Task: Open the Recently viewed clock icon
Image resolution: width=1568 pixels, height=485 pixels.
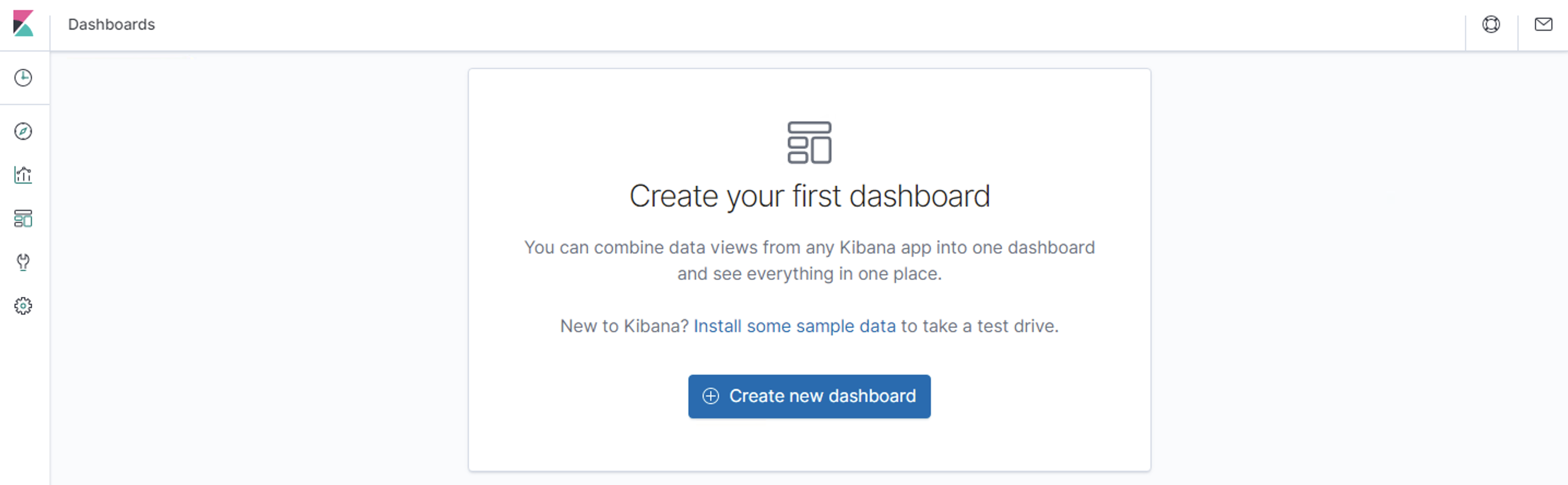Action: point(23,78)
